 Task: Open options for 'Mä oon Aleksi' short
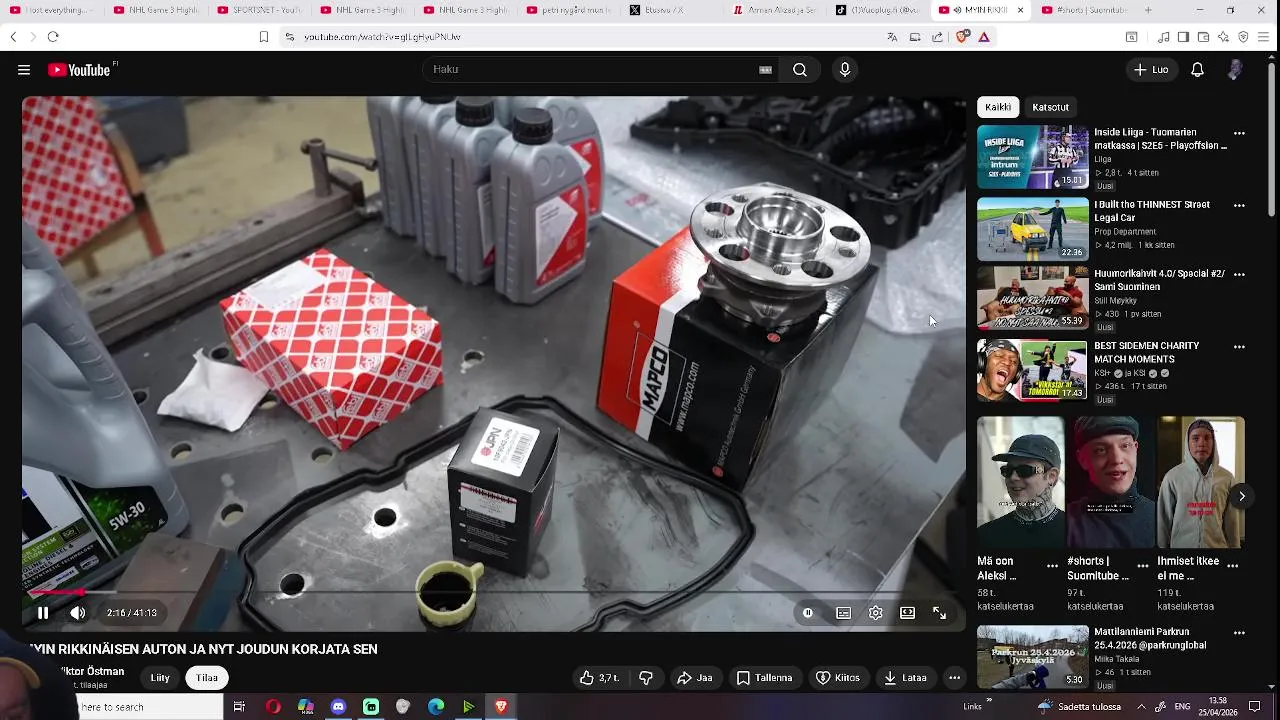point(1052,566)
